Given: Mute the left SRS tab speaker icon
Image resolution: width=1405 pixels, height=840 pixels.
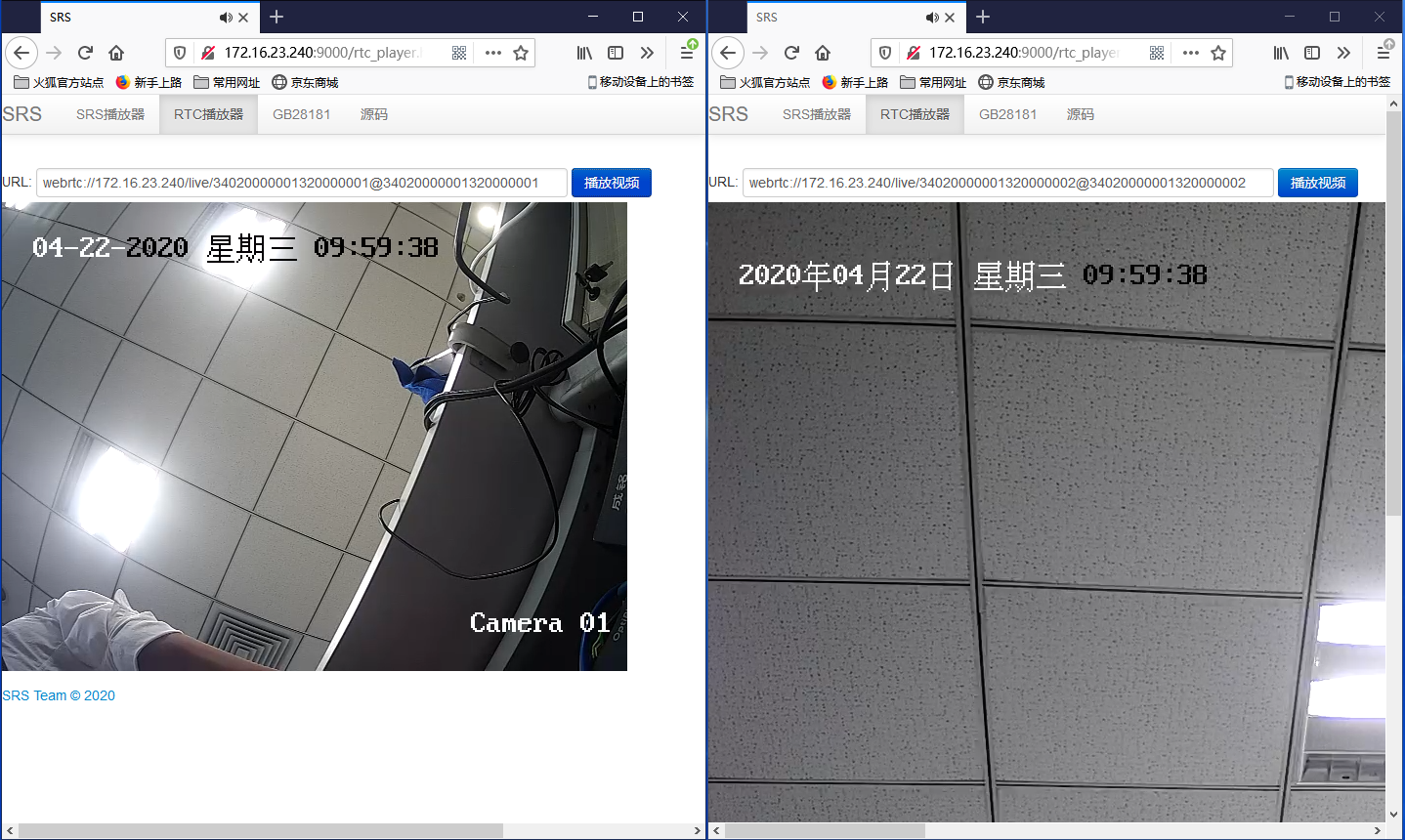Looking at the screenshot, I should point(226,17).
